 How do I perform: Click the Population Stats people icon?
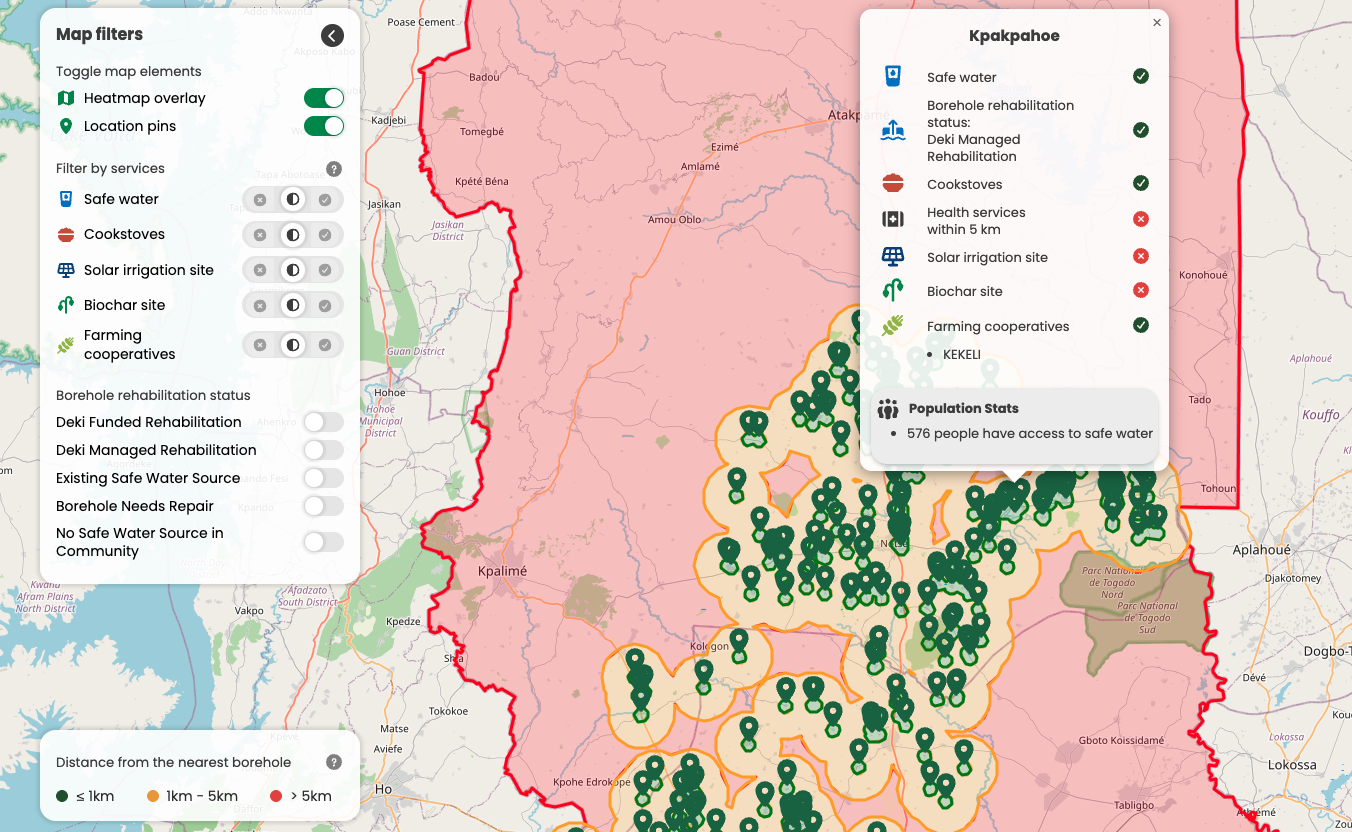click(x=888, y=408)
